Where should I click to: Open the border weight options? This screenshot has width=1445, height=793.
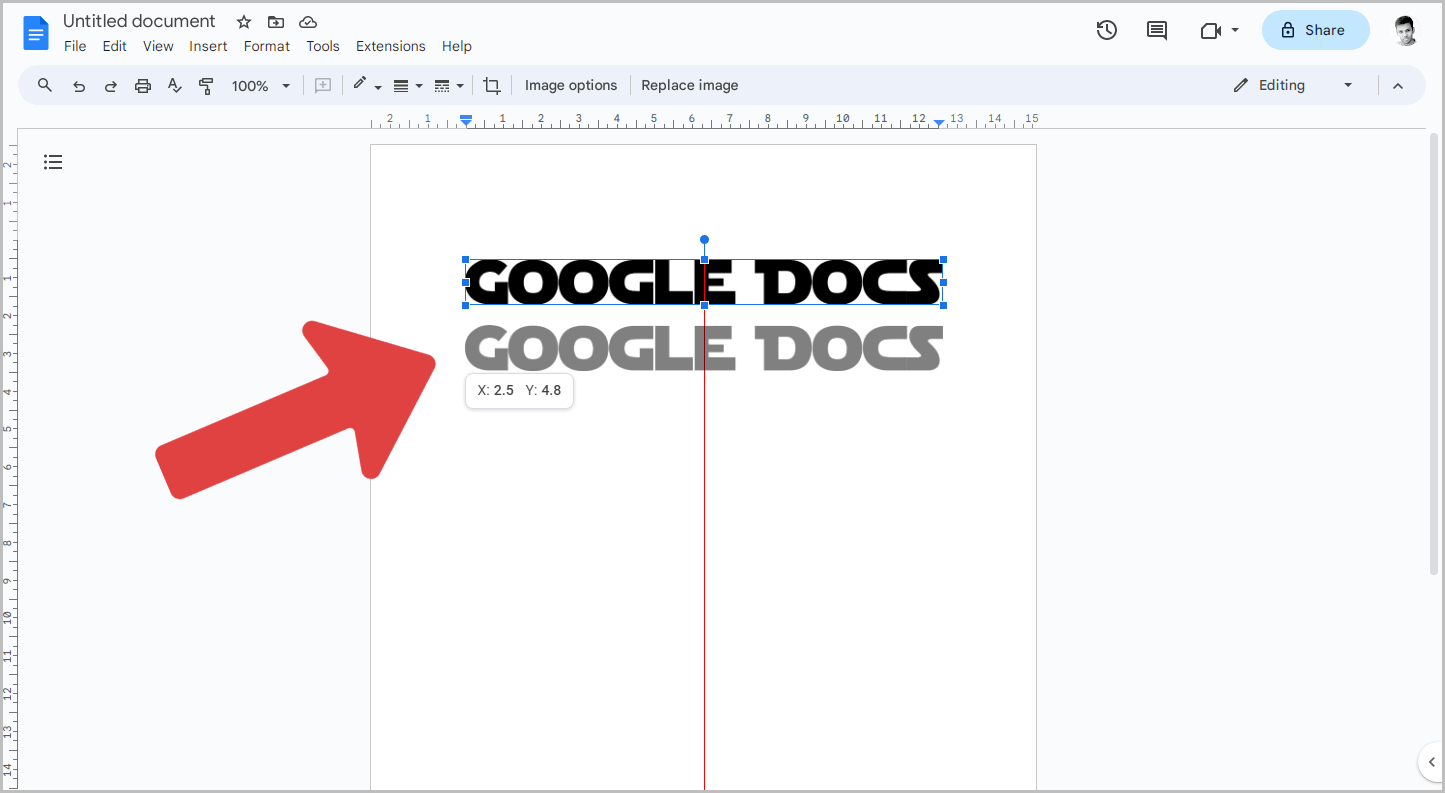[407, 86]
